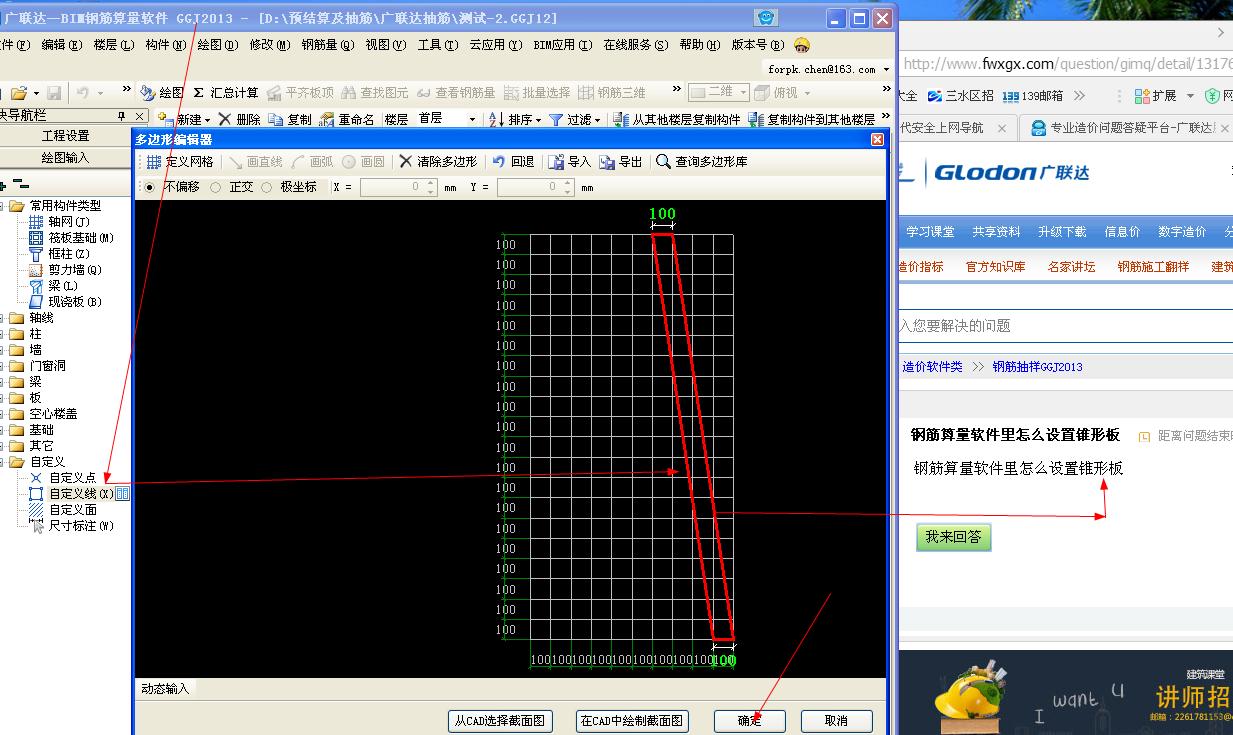Click the hard-hat avatar icon in menu bar
This screenshot has height=735, width=1233.
[802, 45]
